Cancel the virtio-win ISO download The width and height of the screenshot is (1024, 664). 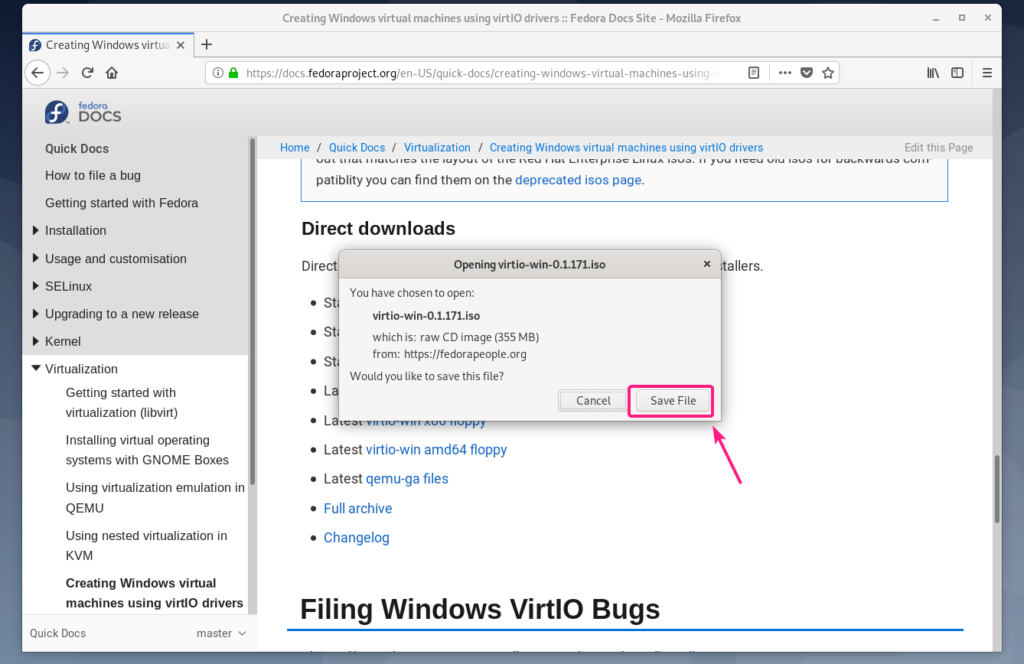593,400
